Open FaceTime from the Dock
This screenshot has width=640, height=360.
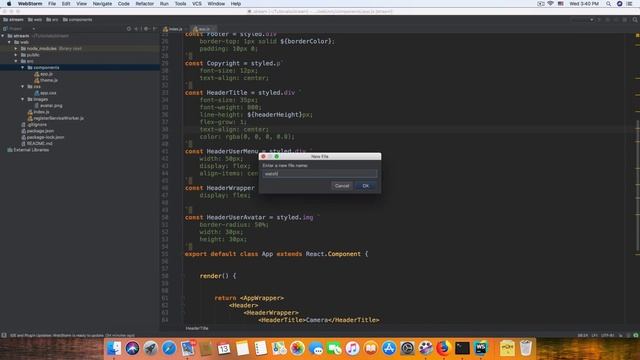pyautogui.click(x=334, y=348)
